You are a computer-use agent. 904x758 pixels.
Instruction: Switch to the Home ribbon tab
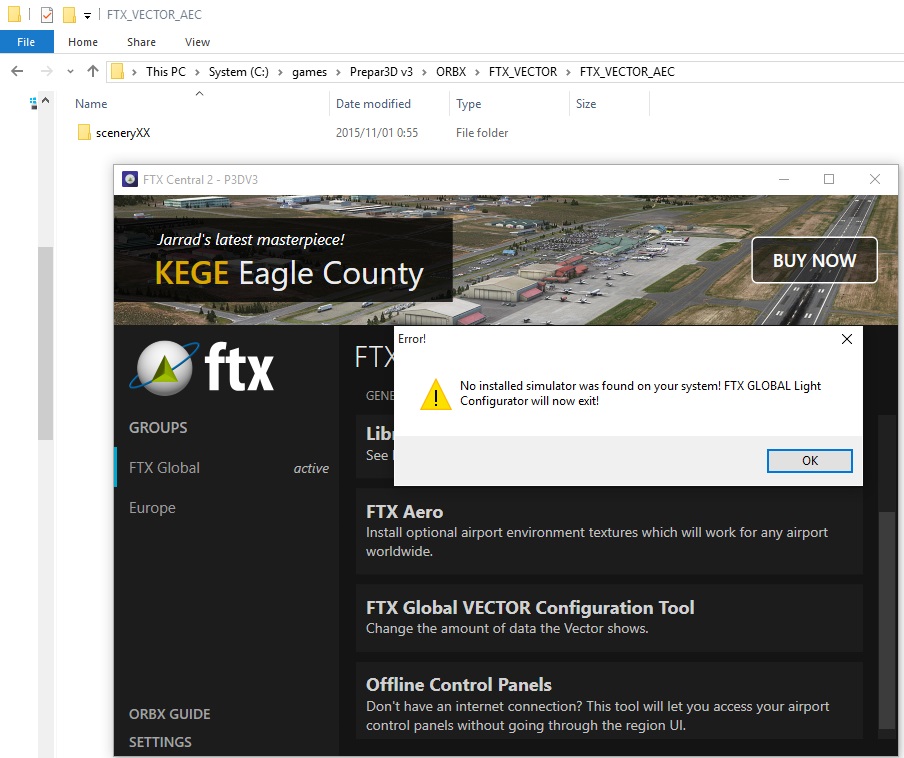(82, 41)
